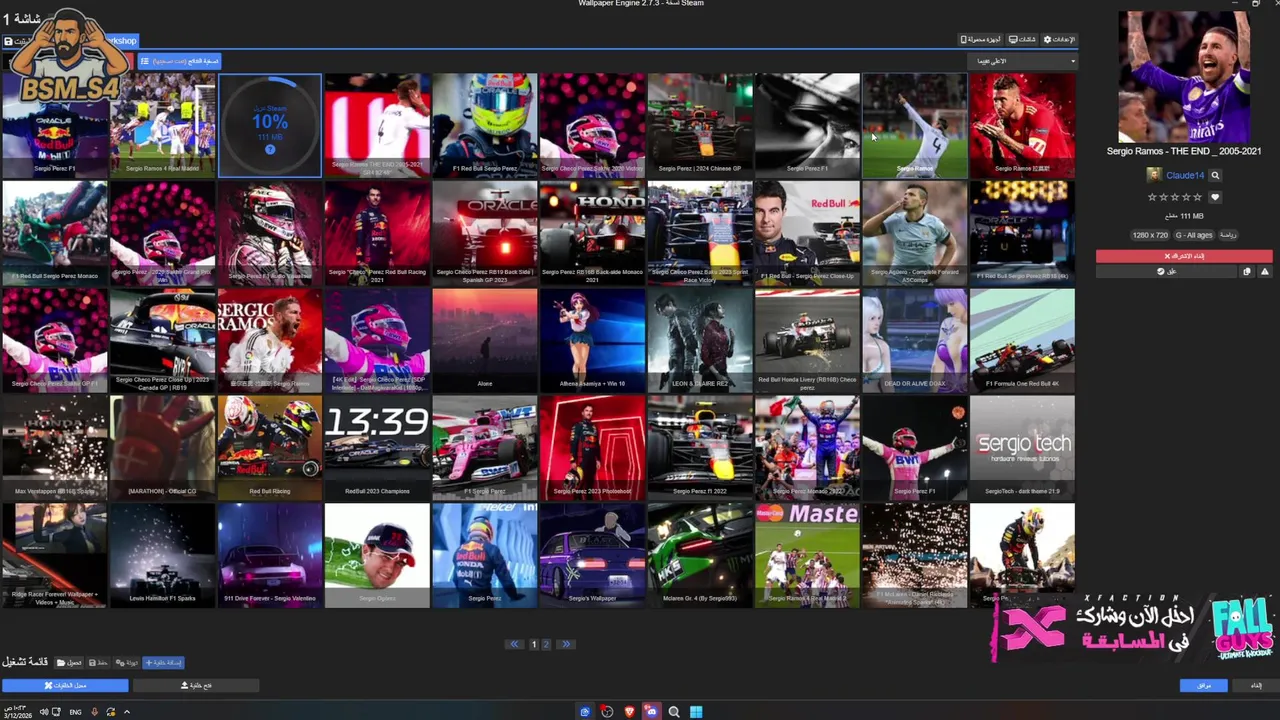
Task: Click the taskbar search magnifier icon
Action: click(674, 711)
